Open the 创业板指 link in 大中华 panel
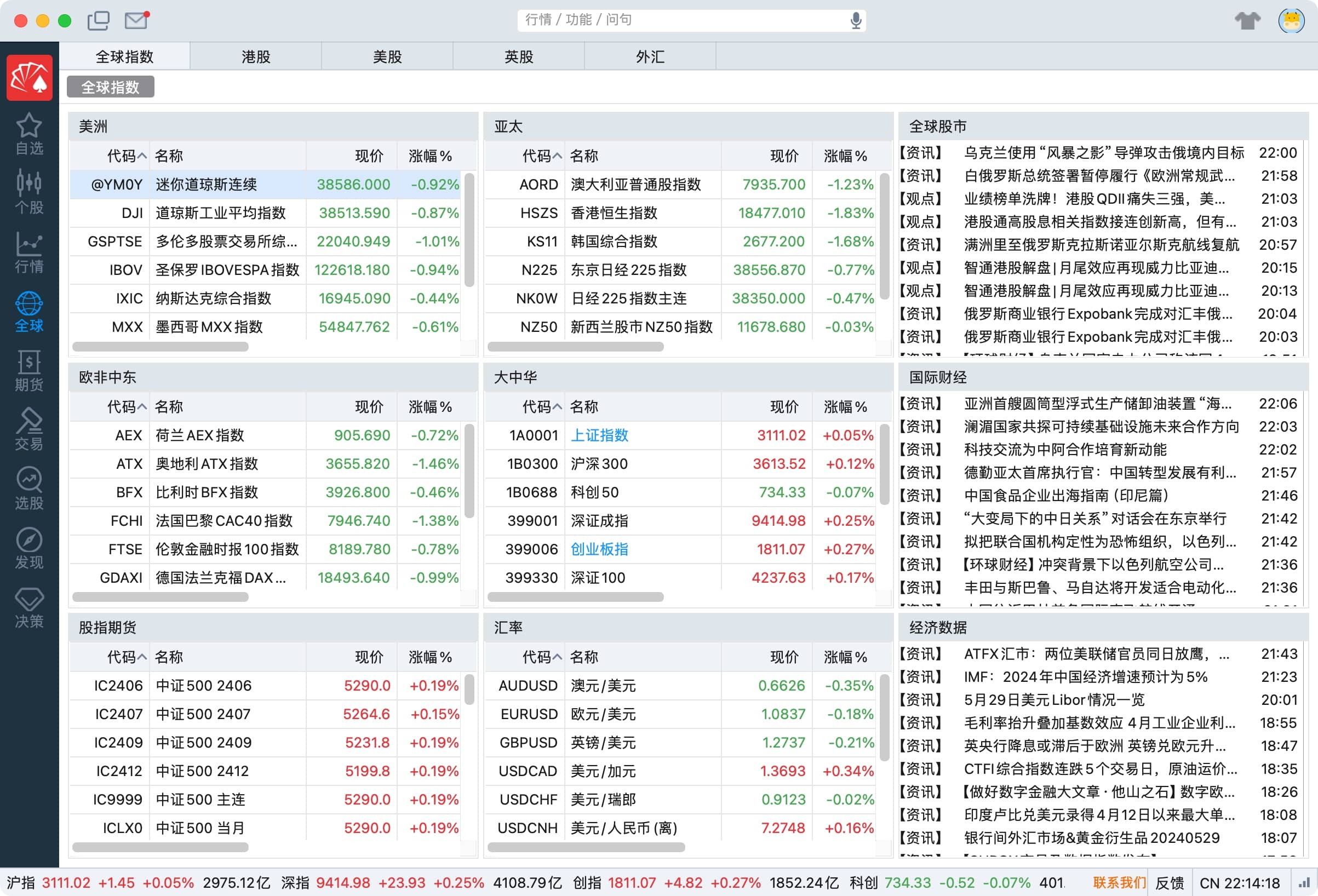Image resolution: width=1318 pixels, height=896 pixels. pos(599,549)
